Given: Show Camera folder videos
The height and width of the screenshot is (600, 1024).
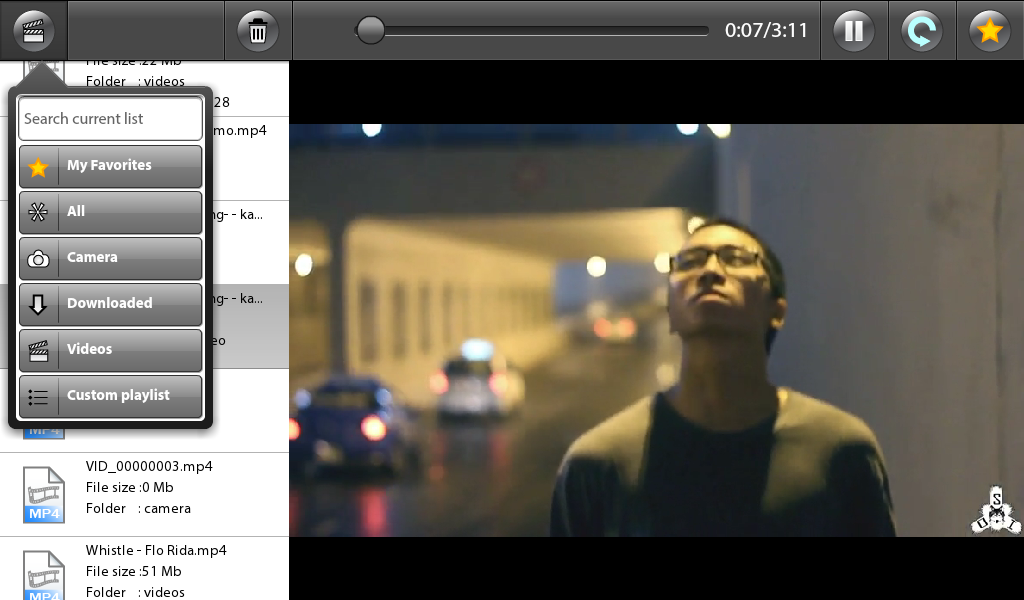Looking at the screenshot, I should coord(110,258).
